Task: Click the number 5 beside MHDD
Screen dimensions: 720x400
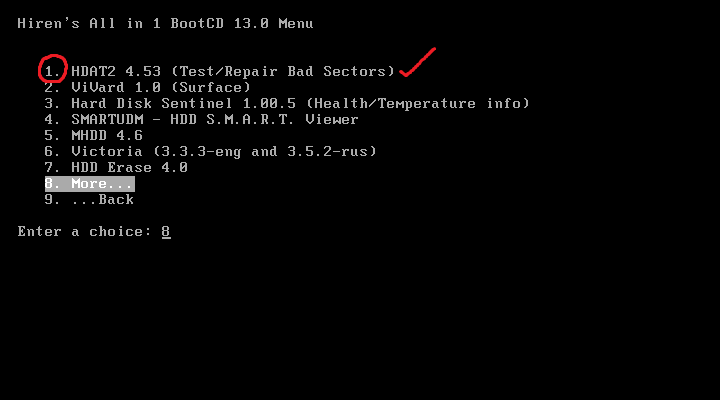Action: [49, 136]
